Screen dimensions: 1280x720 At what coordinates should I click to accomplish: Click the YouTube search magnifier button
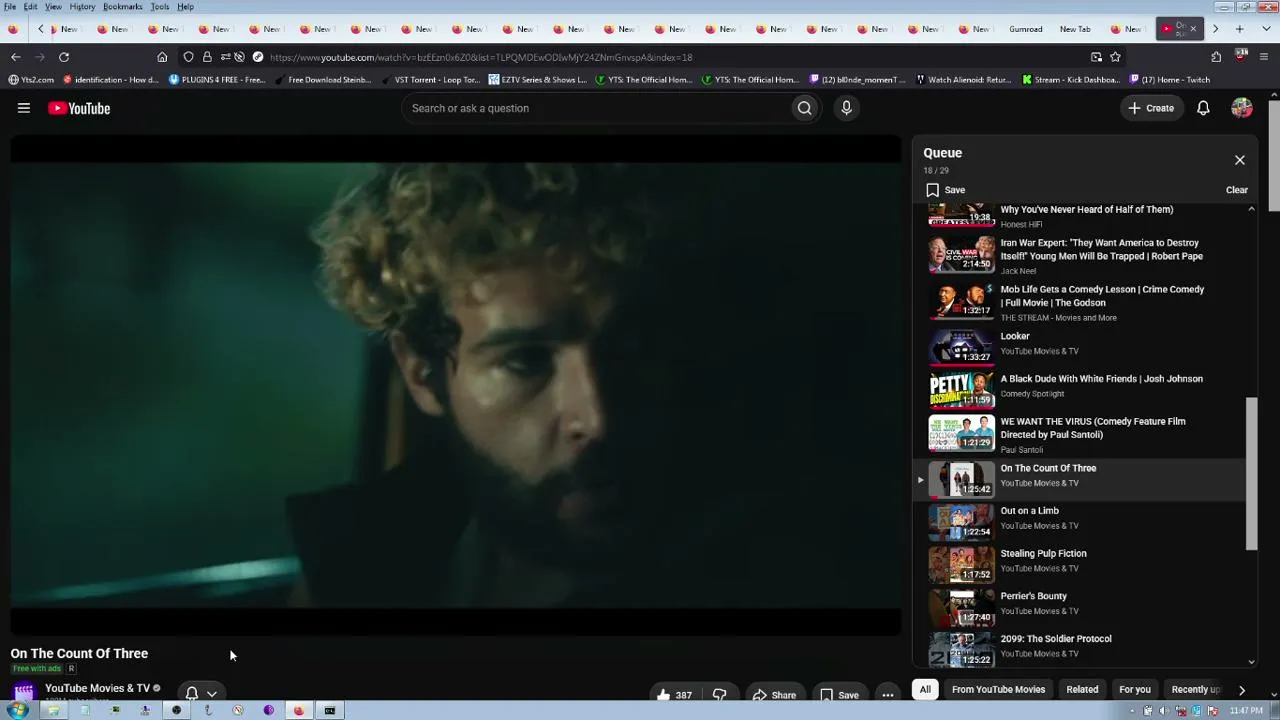coord(804,108)
